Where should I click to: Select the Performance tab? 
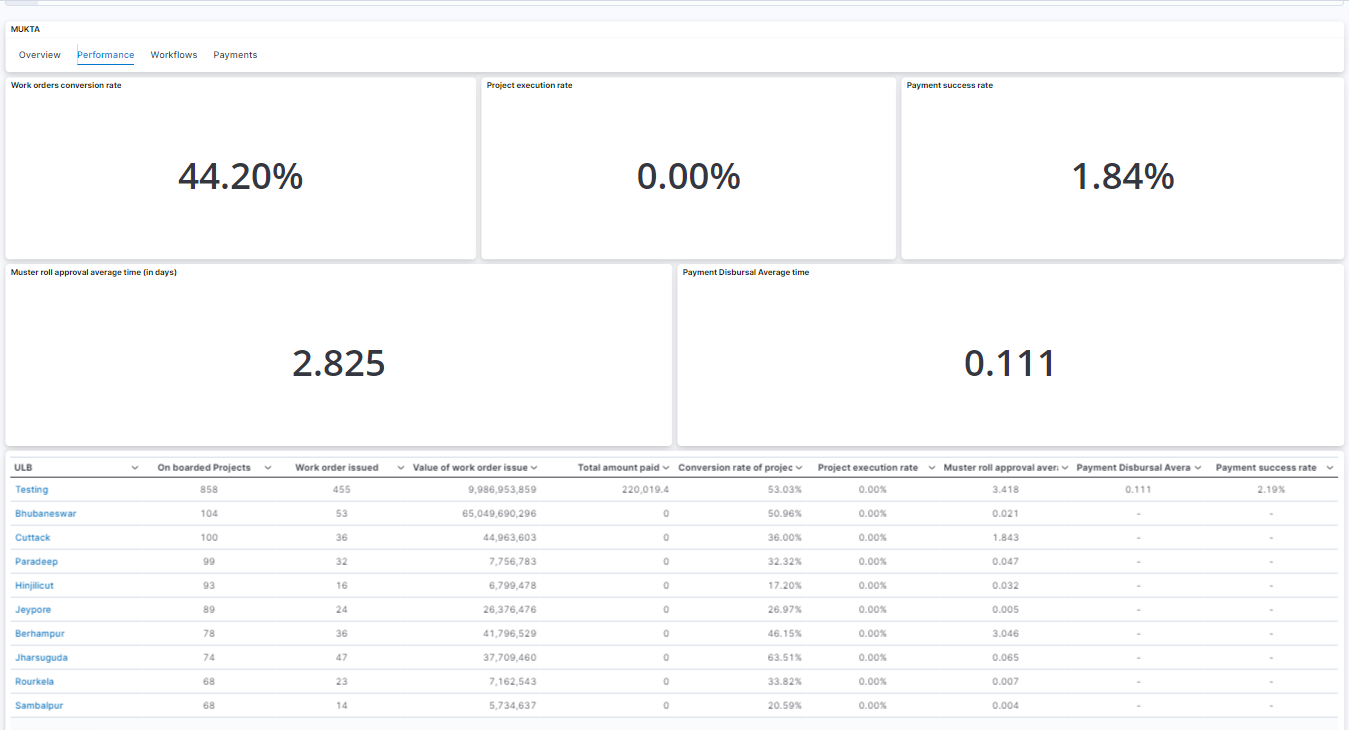[105, 55]
